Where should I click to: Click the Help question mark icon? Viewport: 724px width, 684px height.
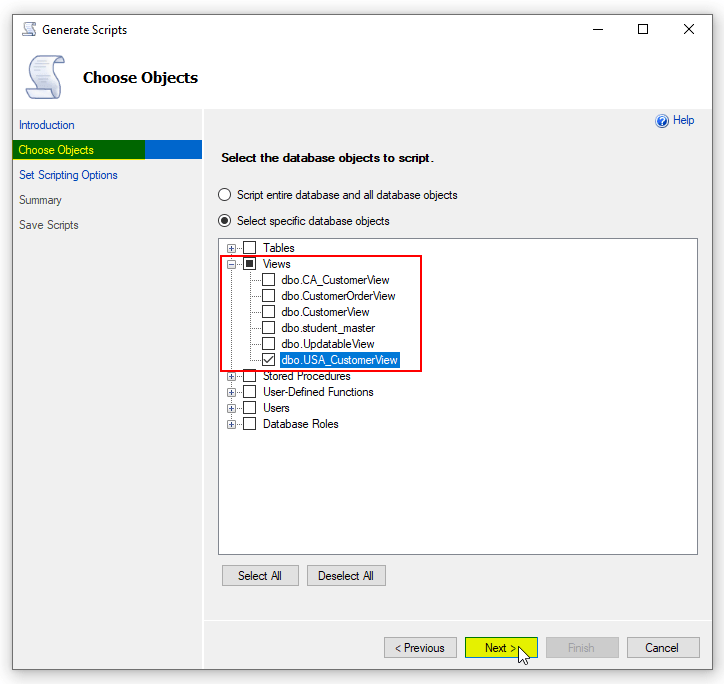point(662,121)
